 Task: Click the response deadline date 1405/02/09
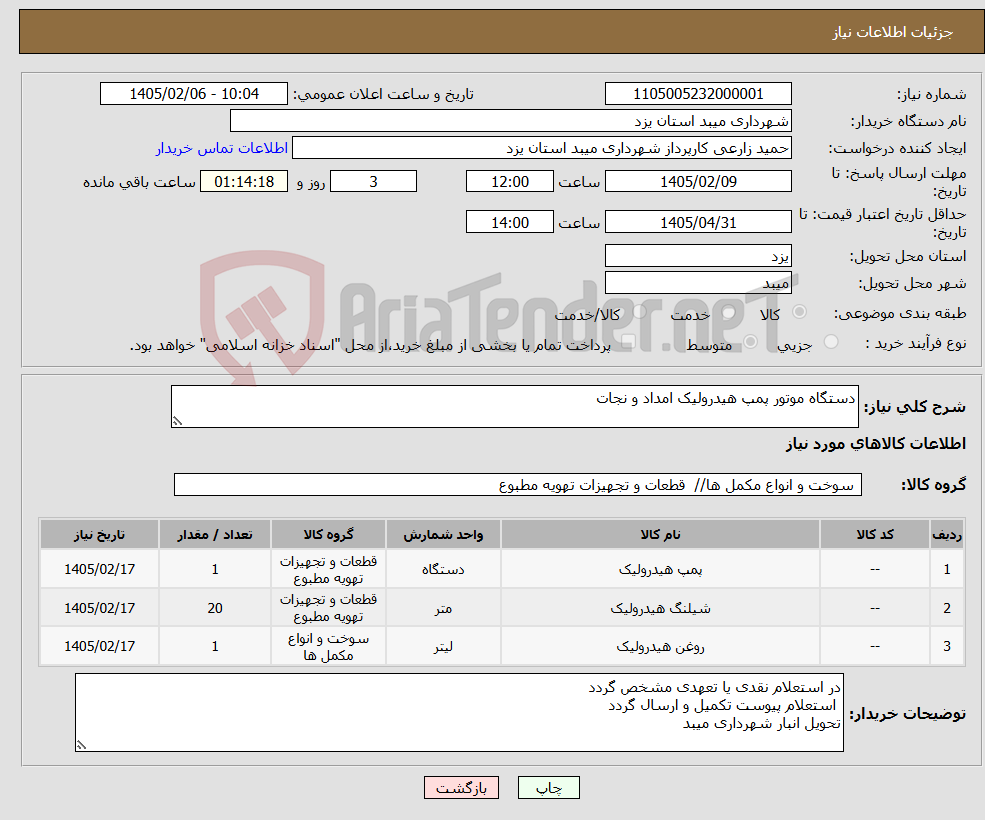pos(698,182)
